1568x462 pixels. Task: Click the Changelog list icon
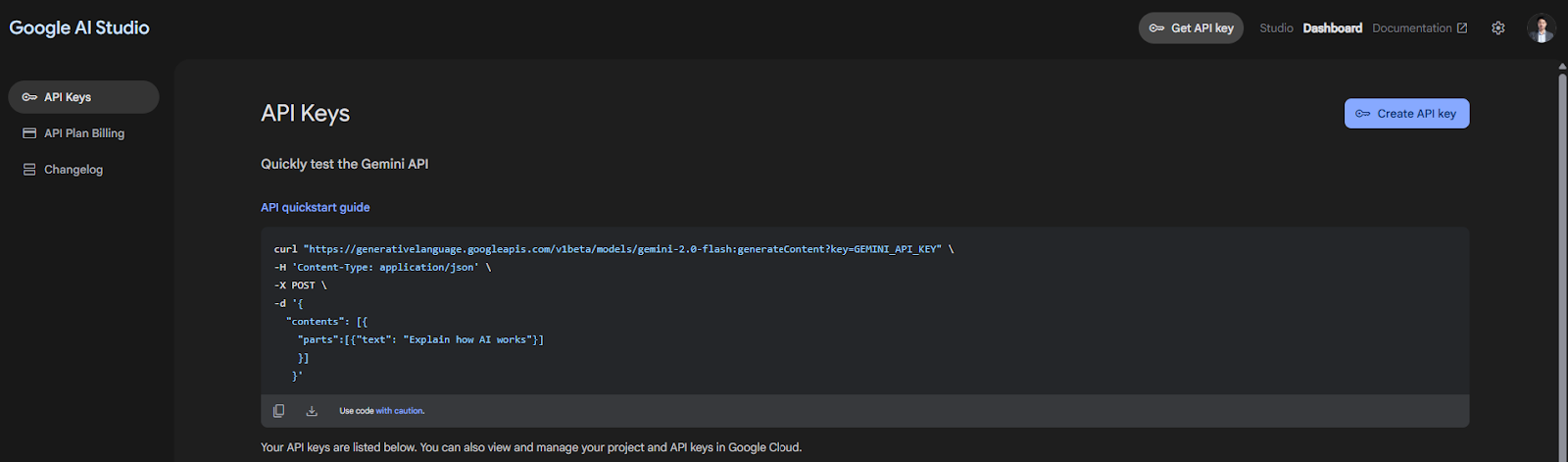pyautogui.click(x=29, y=170)
